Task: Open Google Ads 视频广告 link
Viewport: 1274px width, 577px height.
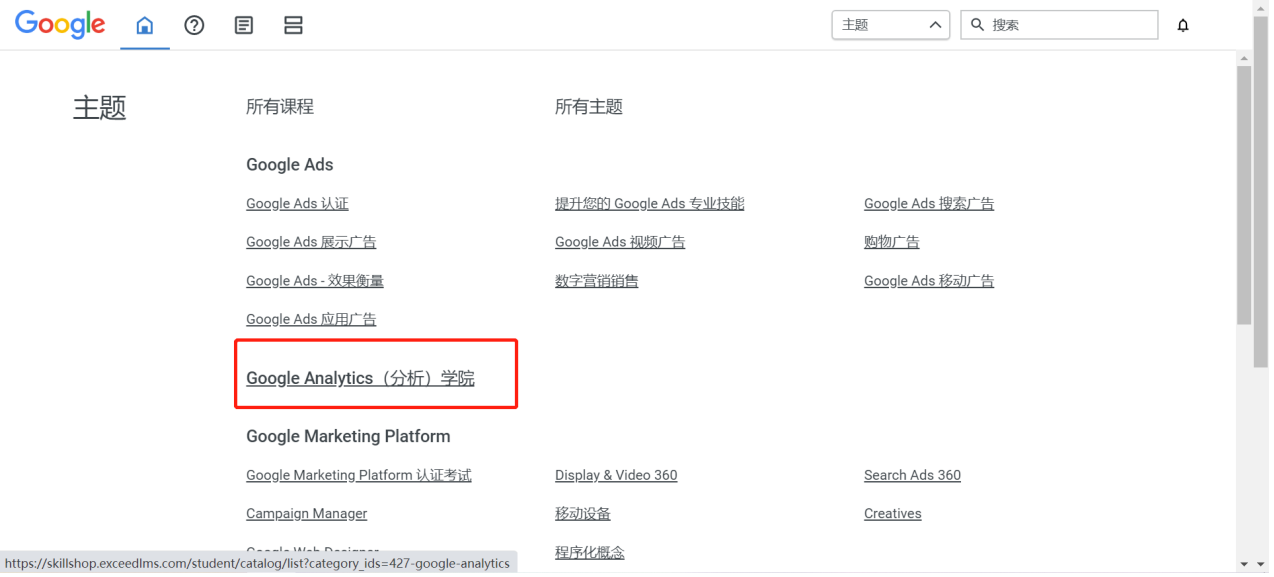Action: 620,242
